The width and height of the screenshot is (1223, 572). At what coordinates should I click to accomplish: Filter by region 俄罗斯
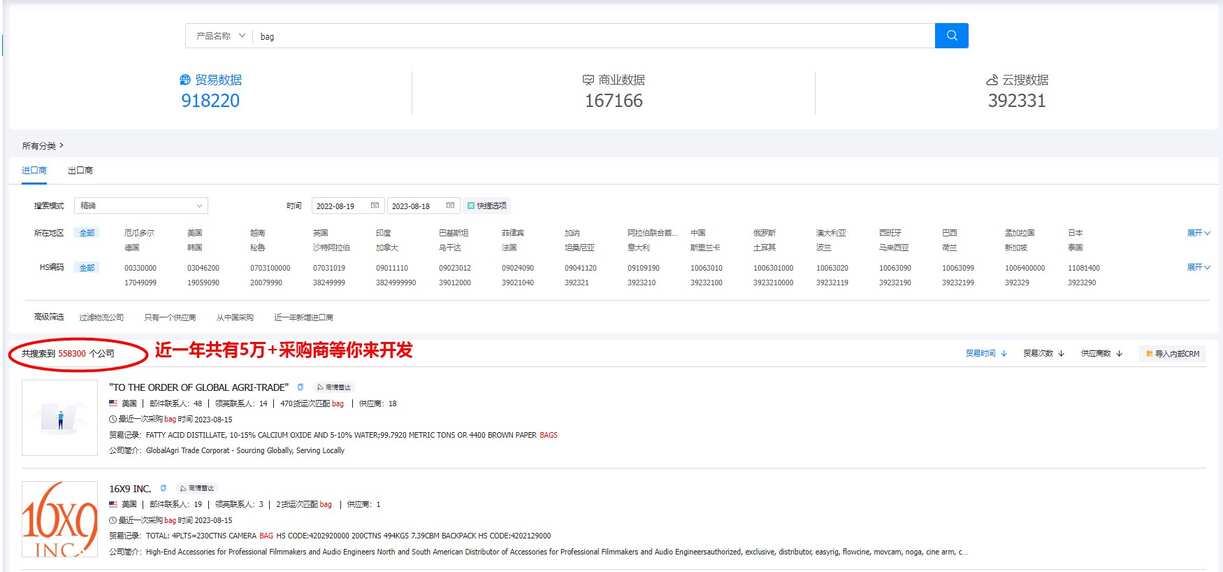765,233
